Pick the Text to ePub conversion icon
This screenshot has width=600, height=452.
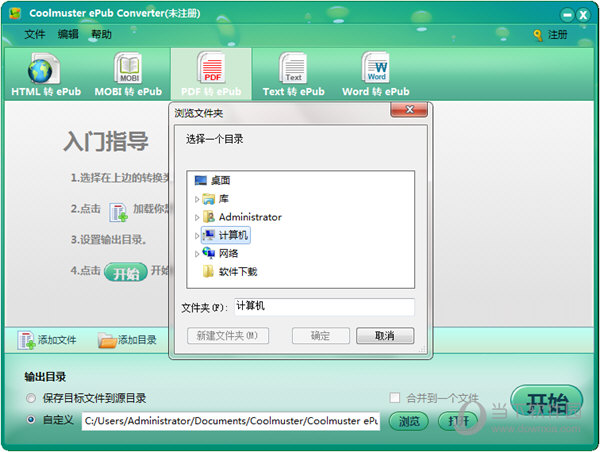tap(293, 68)
